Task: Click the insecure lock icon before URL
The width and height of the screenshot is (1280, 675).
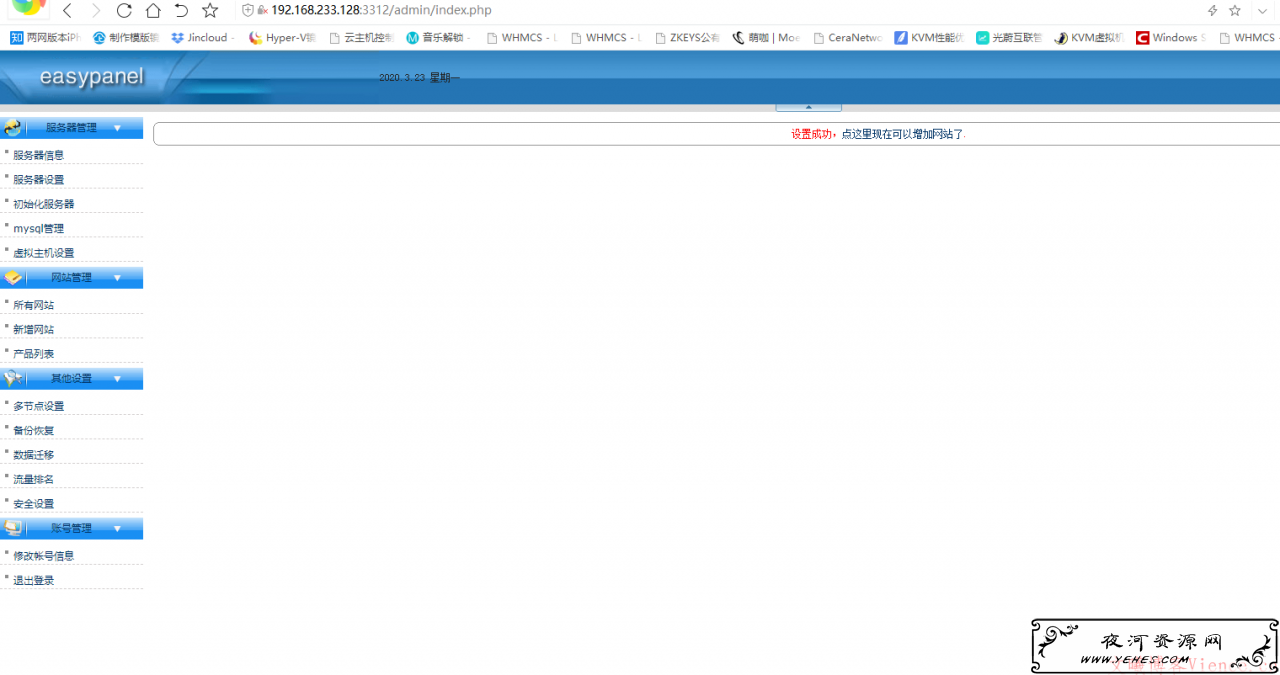Action: tap(262, 10)
